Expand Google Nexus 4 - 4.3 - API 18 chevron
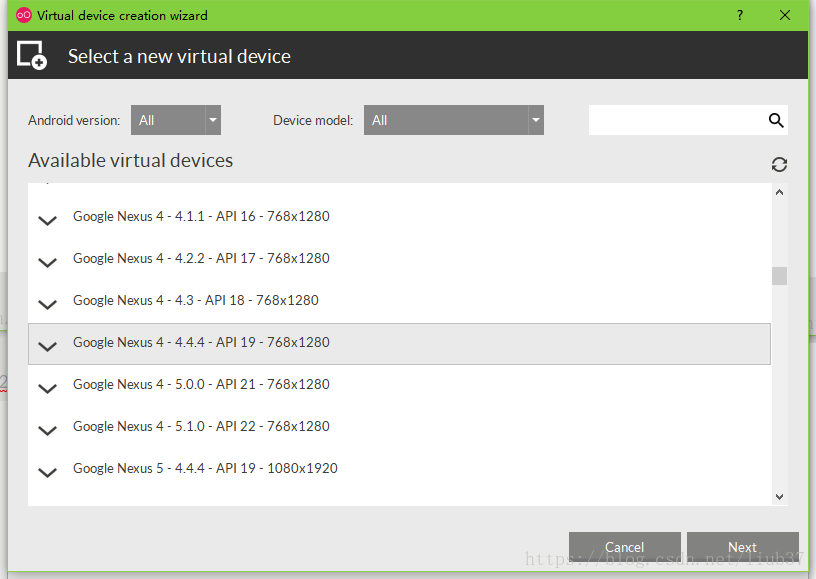Viewport: 816px width, 579px height. (x=47, y=305)
